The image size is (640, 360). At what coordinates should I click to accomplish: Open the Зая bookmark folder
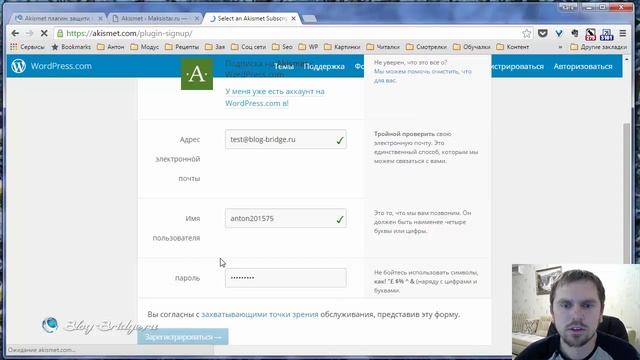pyautogui.click(x=215, y=47)
